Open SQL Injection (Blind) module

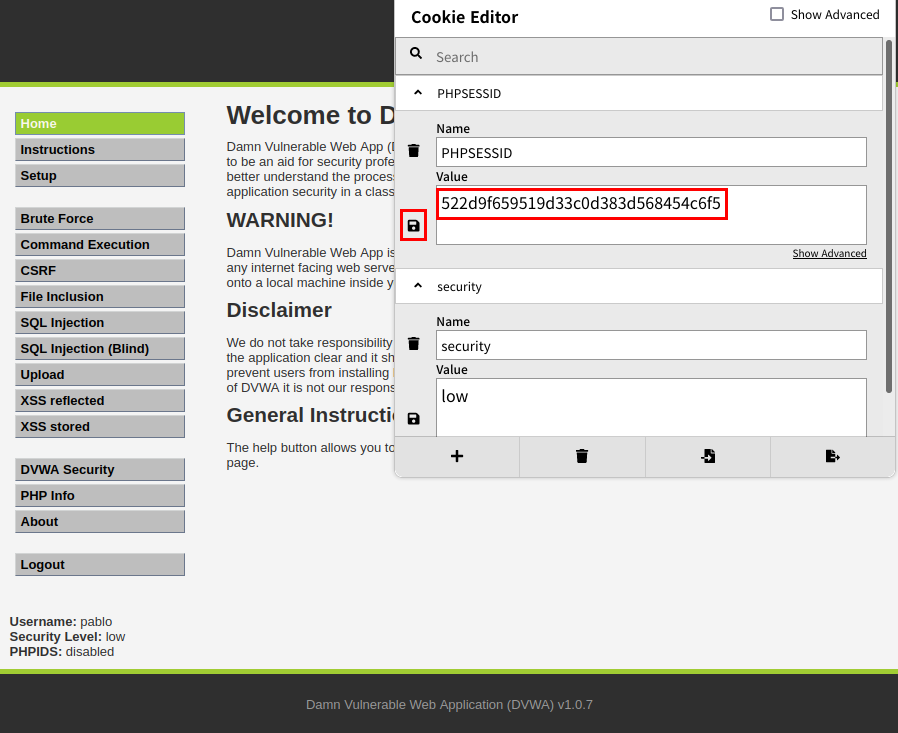click(x=100, y=349)
